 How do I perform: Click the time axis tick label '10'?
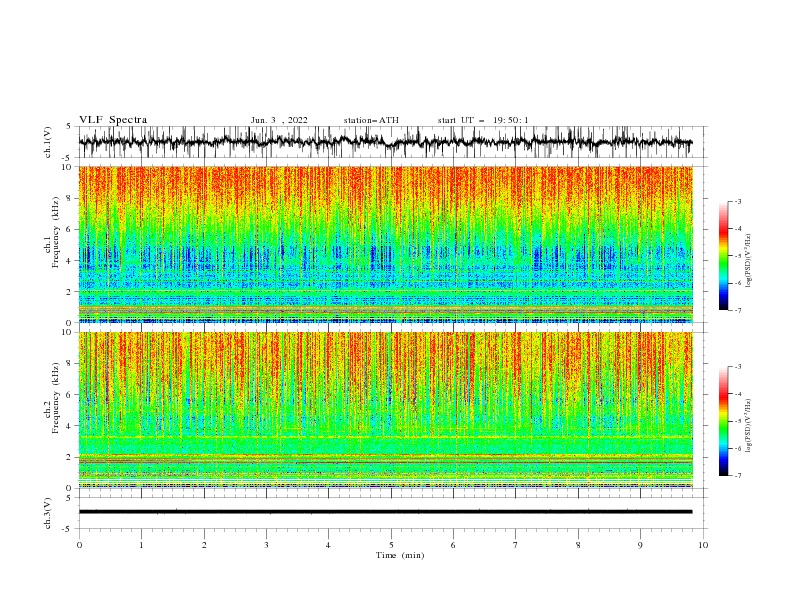pos(703,545)
